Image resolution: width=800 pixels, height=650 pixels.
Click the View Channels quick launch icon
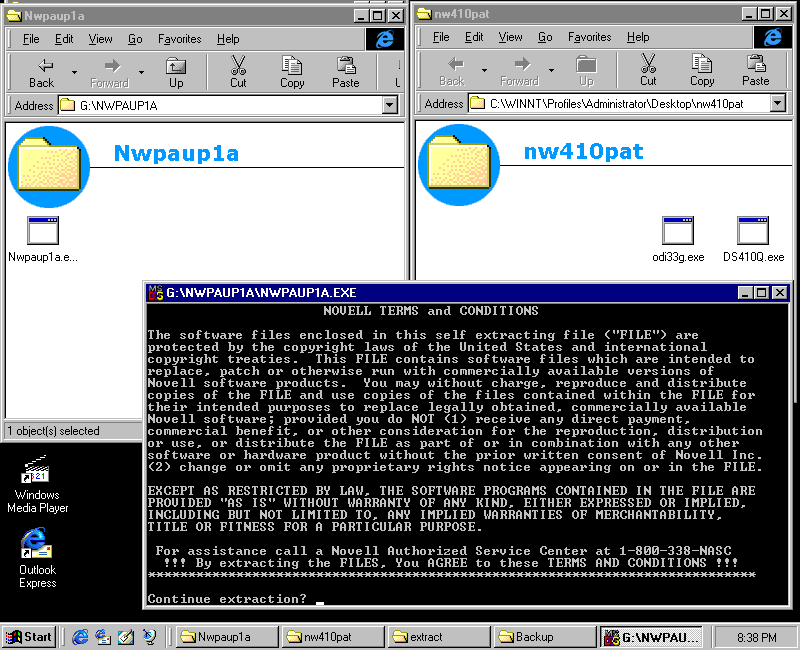tap(149, 637)
